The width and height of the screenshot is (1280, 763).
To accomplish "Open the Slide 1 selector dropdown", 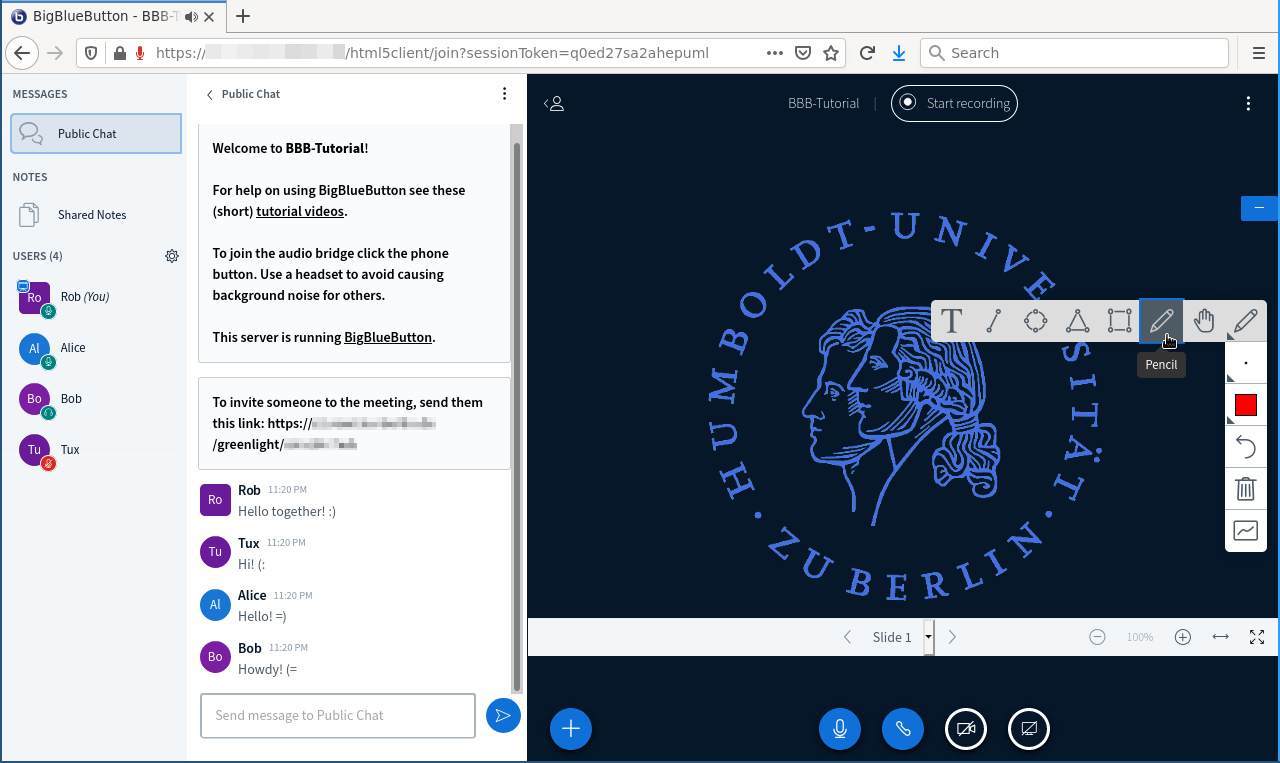I will 902,637.
